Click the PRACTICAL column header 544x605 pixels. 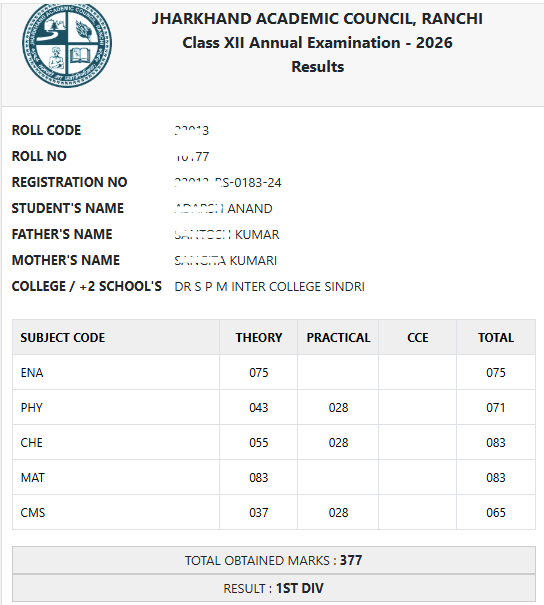[x=338, y=337]
